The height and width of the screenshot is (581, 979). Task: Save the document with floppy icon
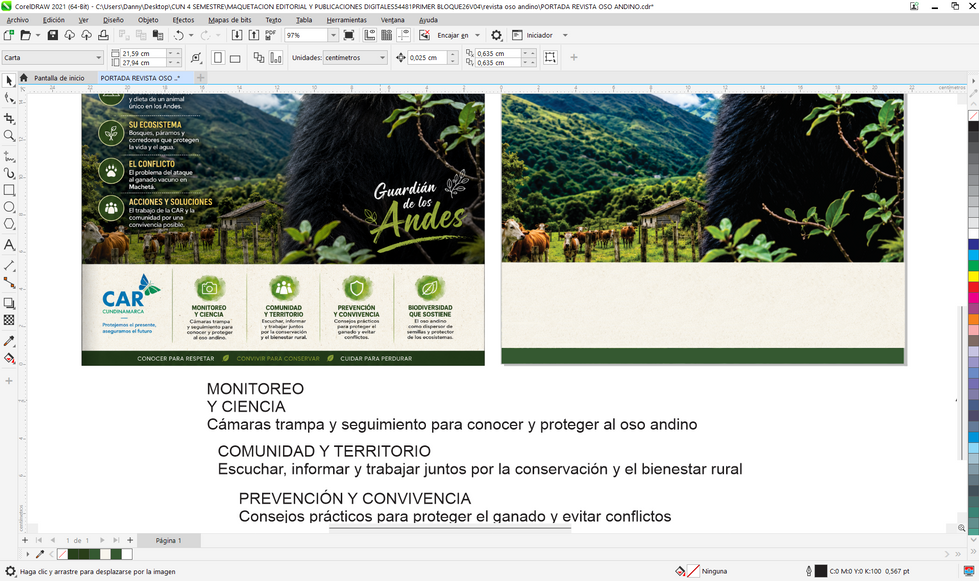52,36
